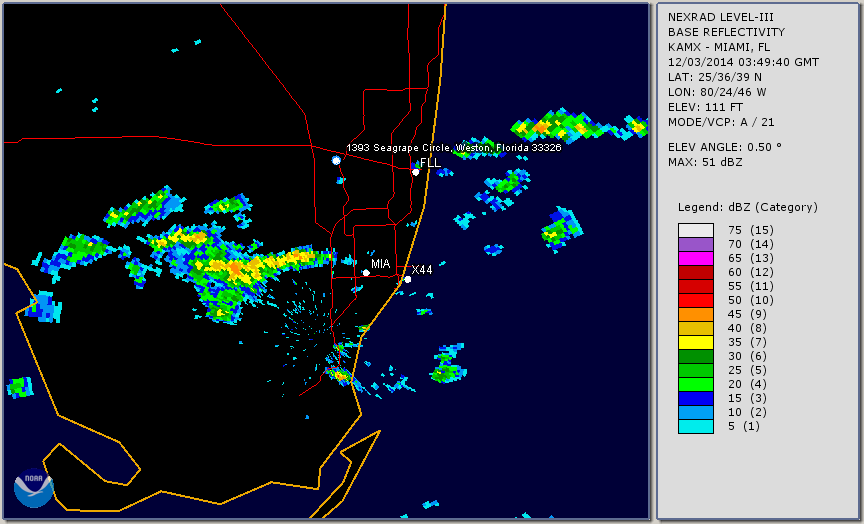
Task: Select the 50 dBZ bright red swatch
Action: tap(696, 300)
